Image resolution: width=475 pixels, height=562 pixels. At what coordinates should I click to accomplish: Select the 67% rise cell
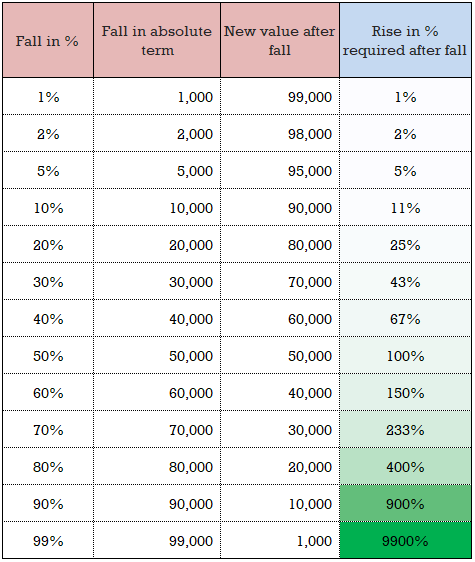405,318
